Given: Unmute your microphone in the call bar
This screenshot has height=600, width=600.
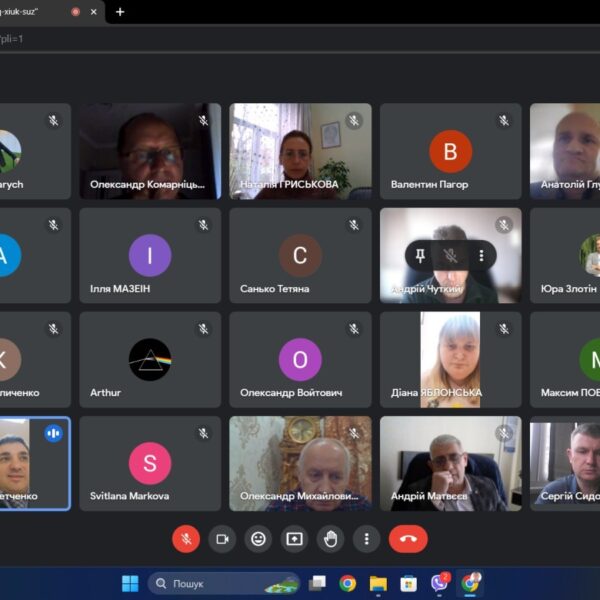Looking at the screenshot, I should tap(186, 539).
